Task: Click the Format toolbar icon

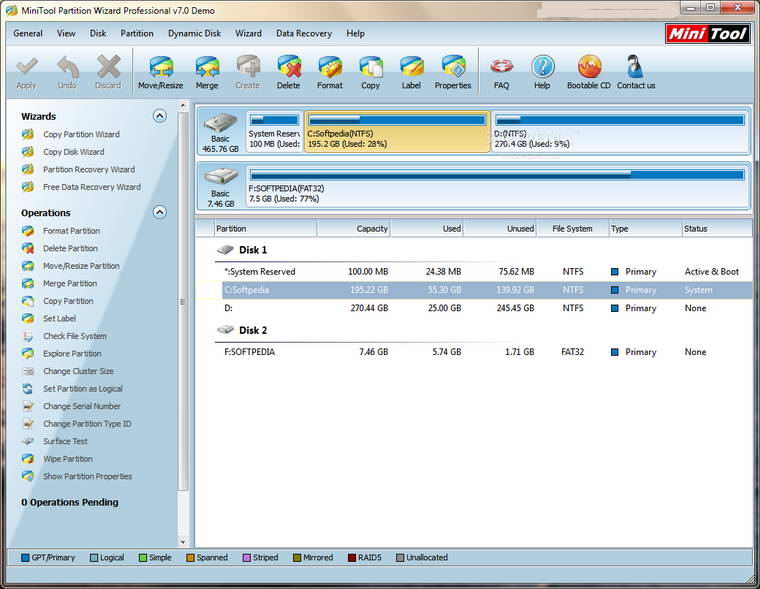Action: [x=330, y=73]
